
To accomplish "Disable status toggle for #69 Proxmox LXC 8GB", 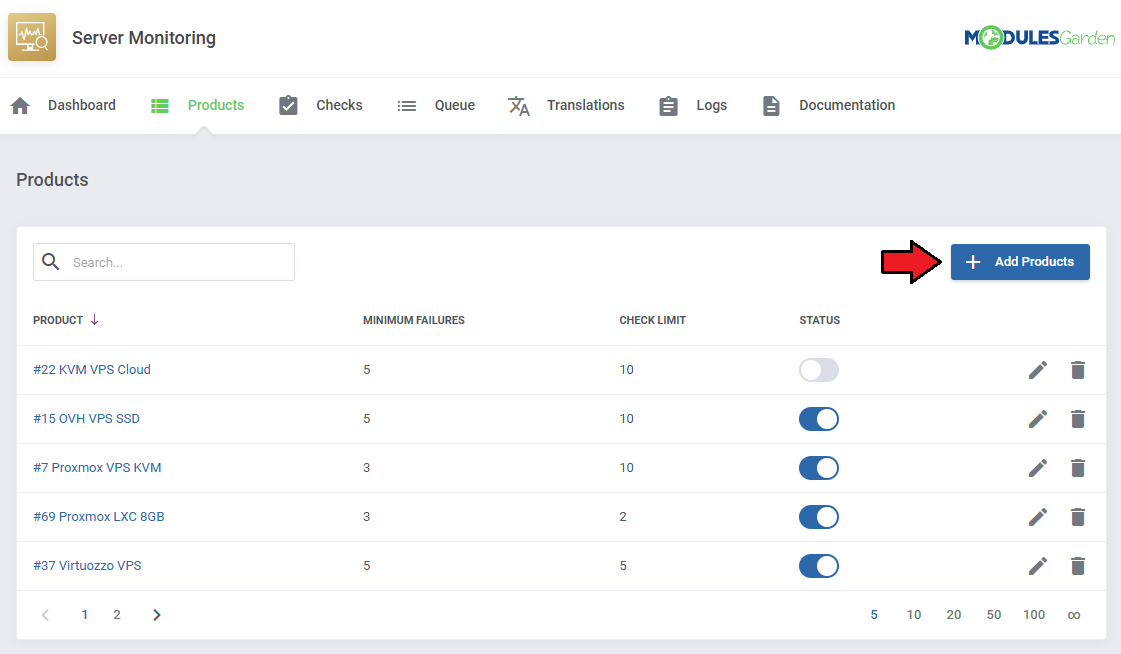I will click(x=819, y=517).
